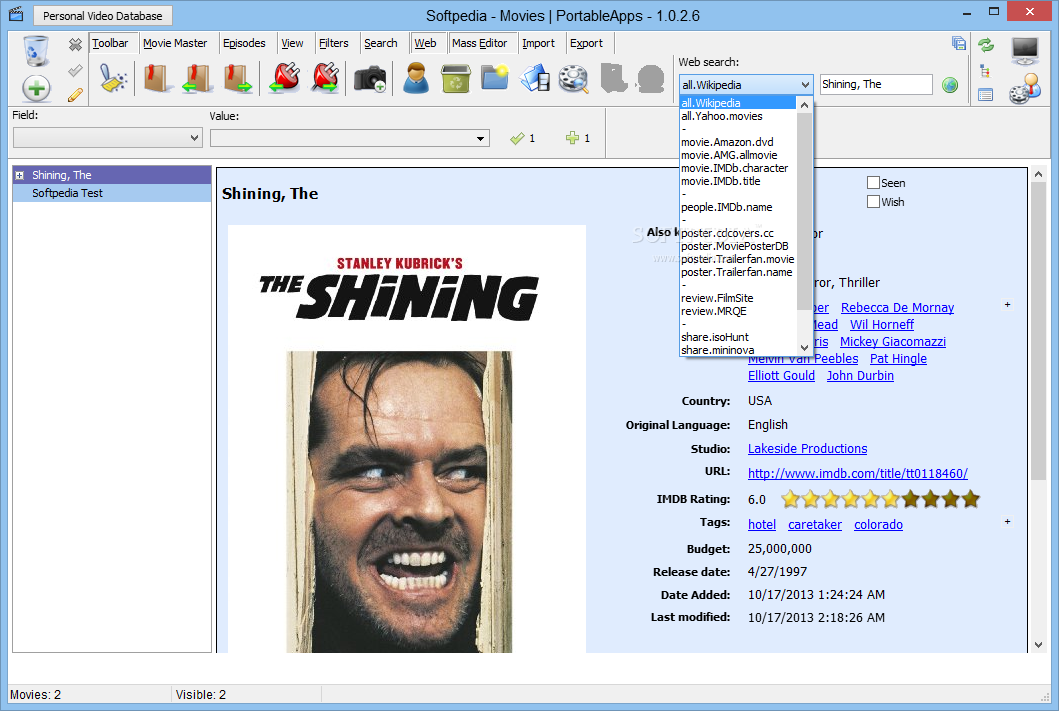Select review.FilmSite from the list
Viewport: 1059px width, 711px height.
(x=717, y=298)
